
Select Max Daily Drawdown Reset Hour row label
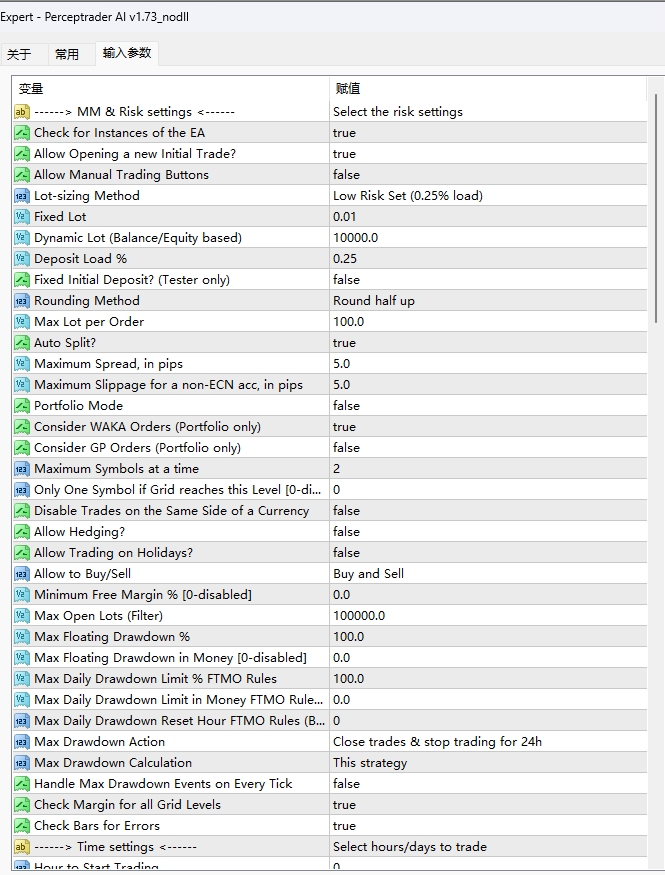pos(179,720)
